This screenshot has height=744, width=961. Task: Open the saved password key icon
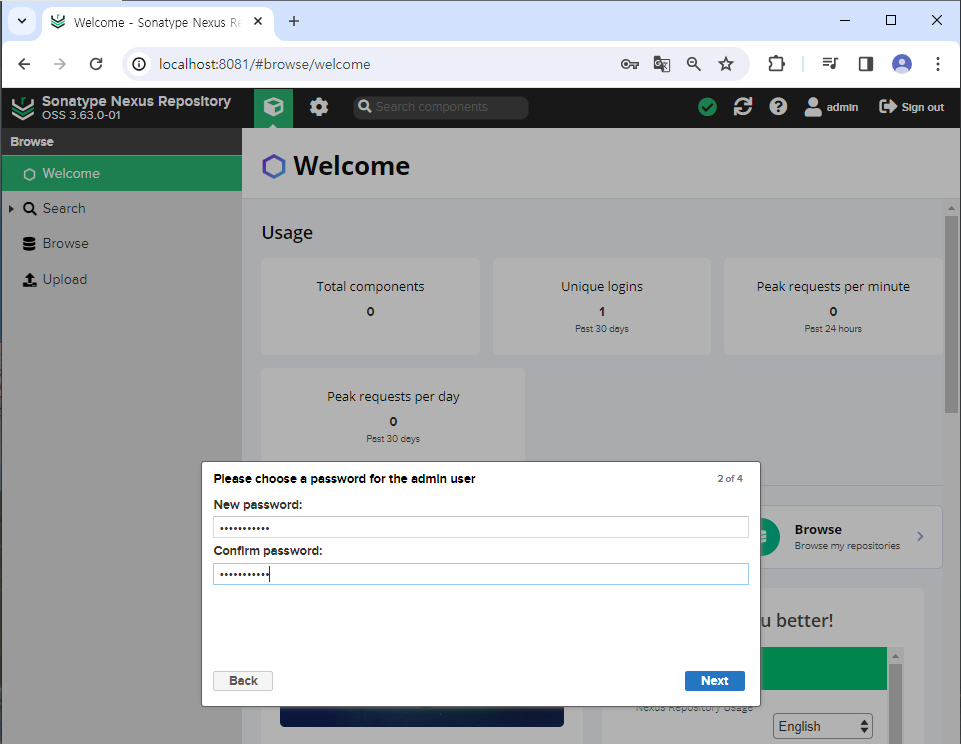pos(629,64)
